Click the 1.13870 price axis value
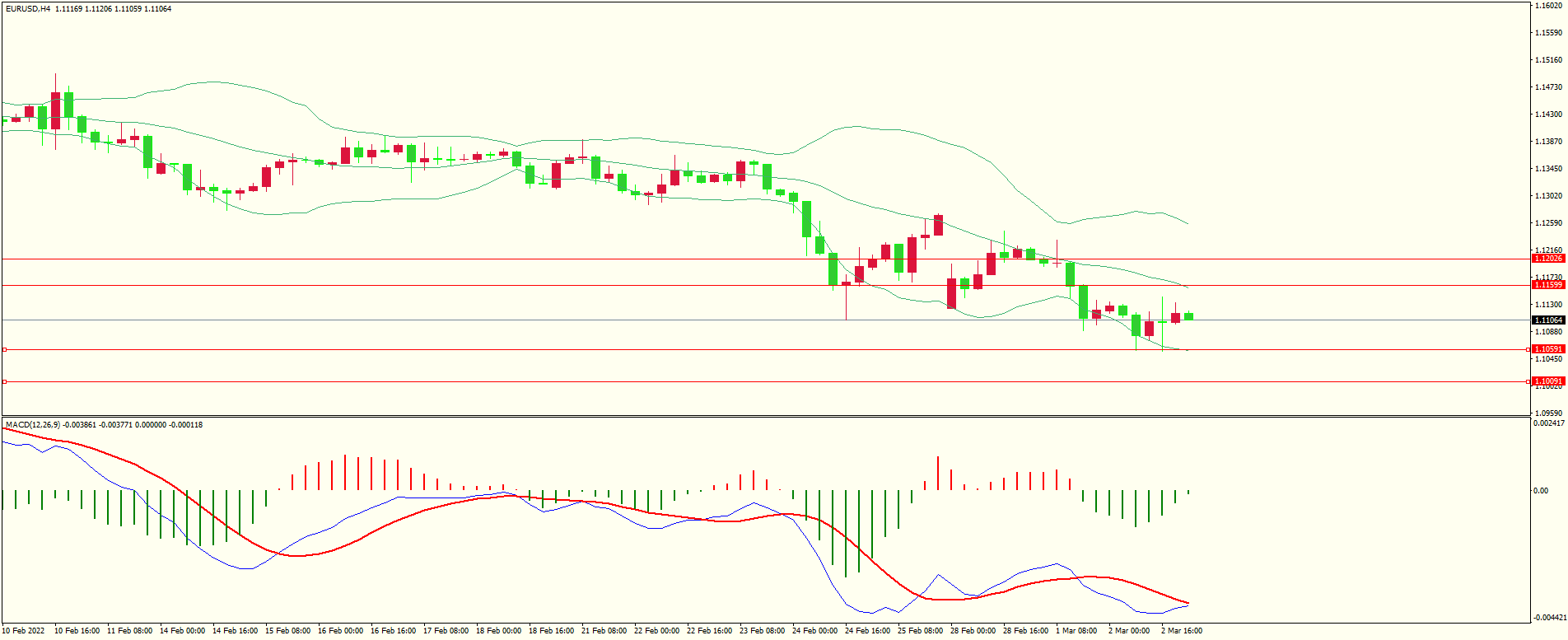1568x640 pixels. click(1549, 142)
